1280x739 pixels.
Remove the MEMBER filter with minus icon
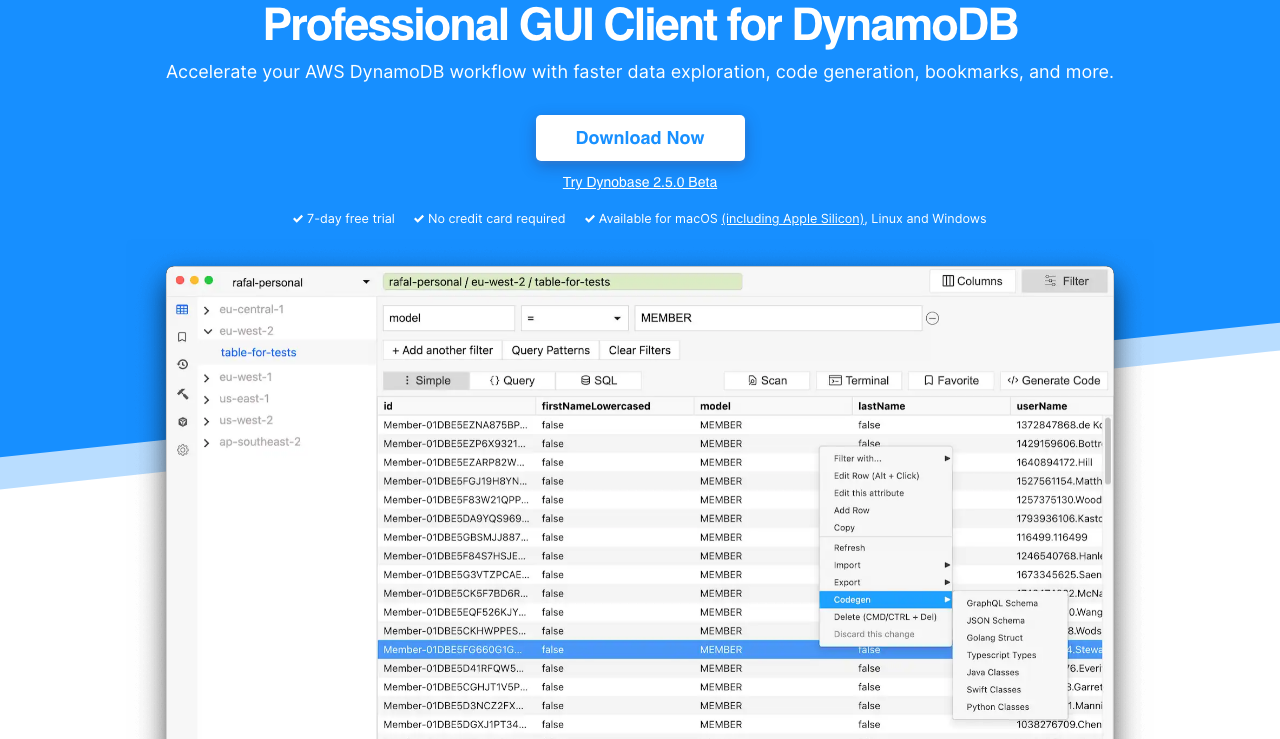(932, 318)
